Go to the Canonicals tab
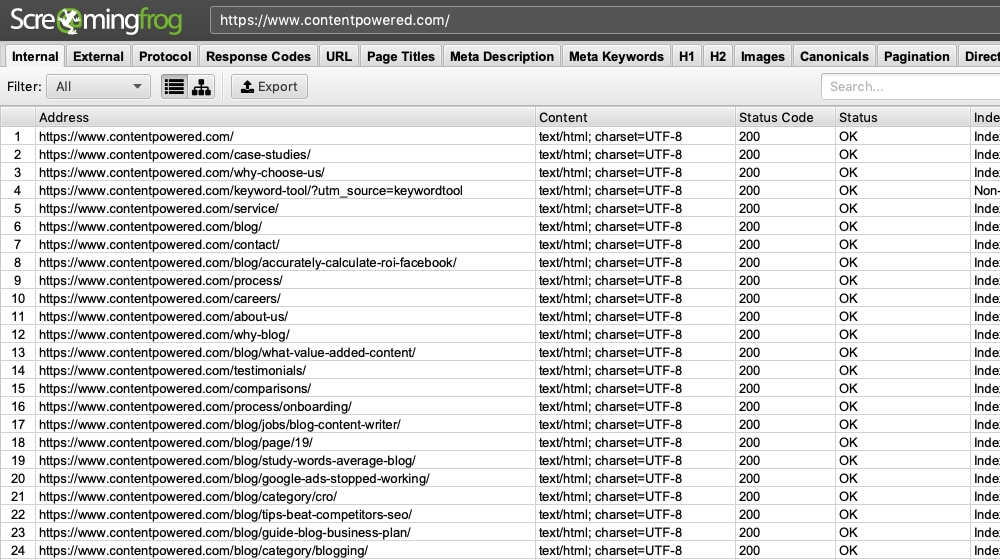The width and height of the screenshot is (1000, 560). pyautogui.click(x=834, y=57)
